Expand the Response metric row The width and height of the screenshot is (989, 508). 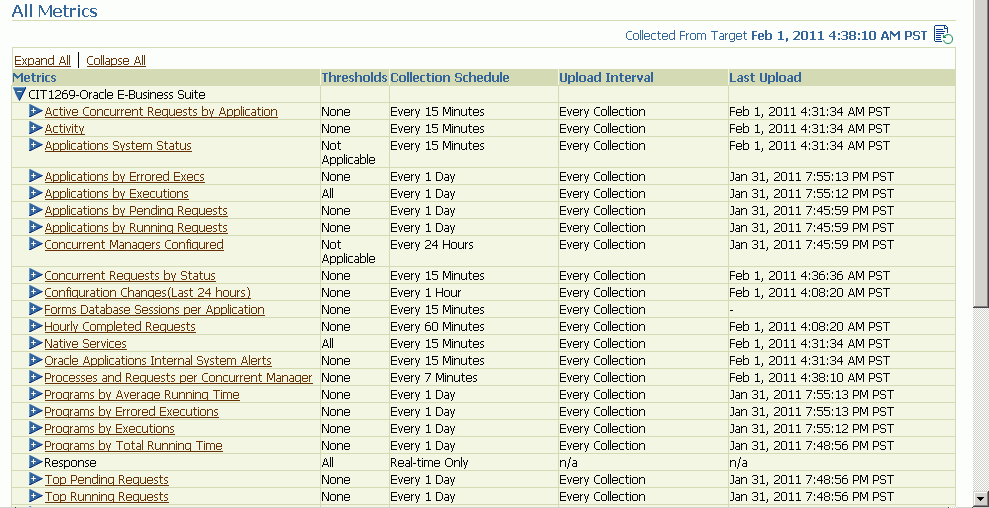tap(36, 463)
